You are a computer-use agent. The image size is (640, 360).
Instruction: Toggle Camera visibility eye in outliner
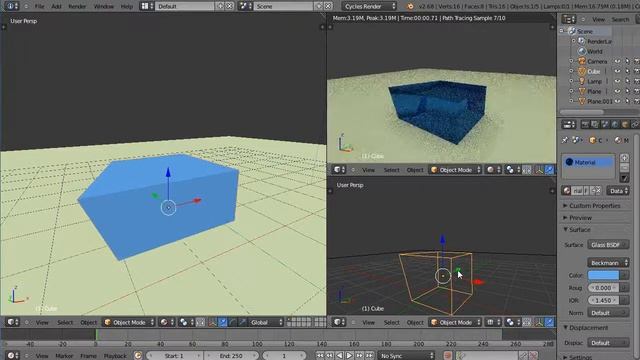617,61
